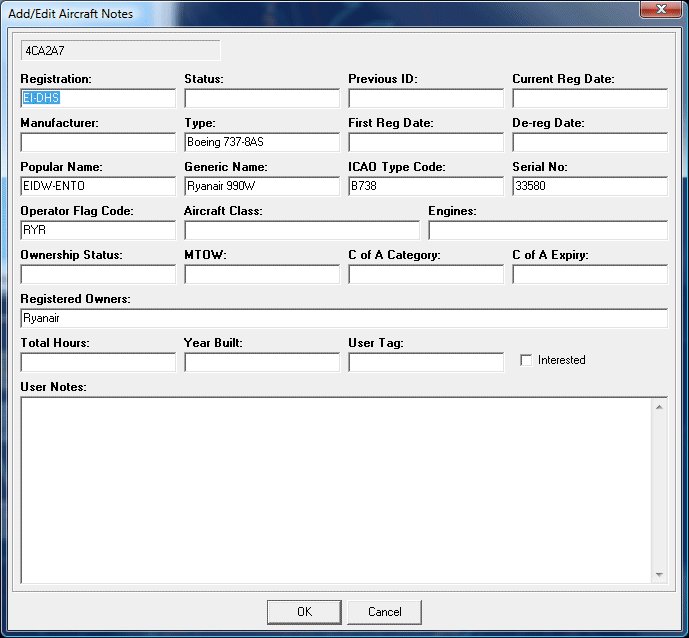Click the OK button
The width and height of the screenshot is (689, 638).
304,612
